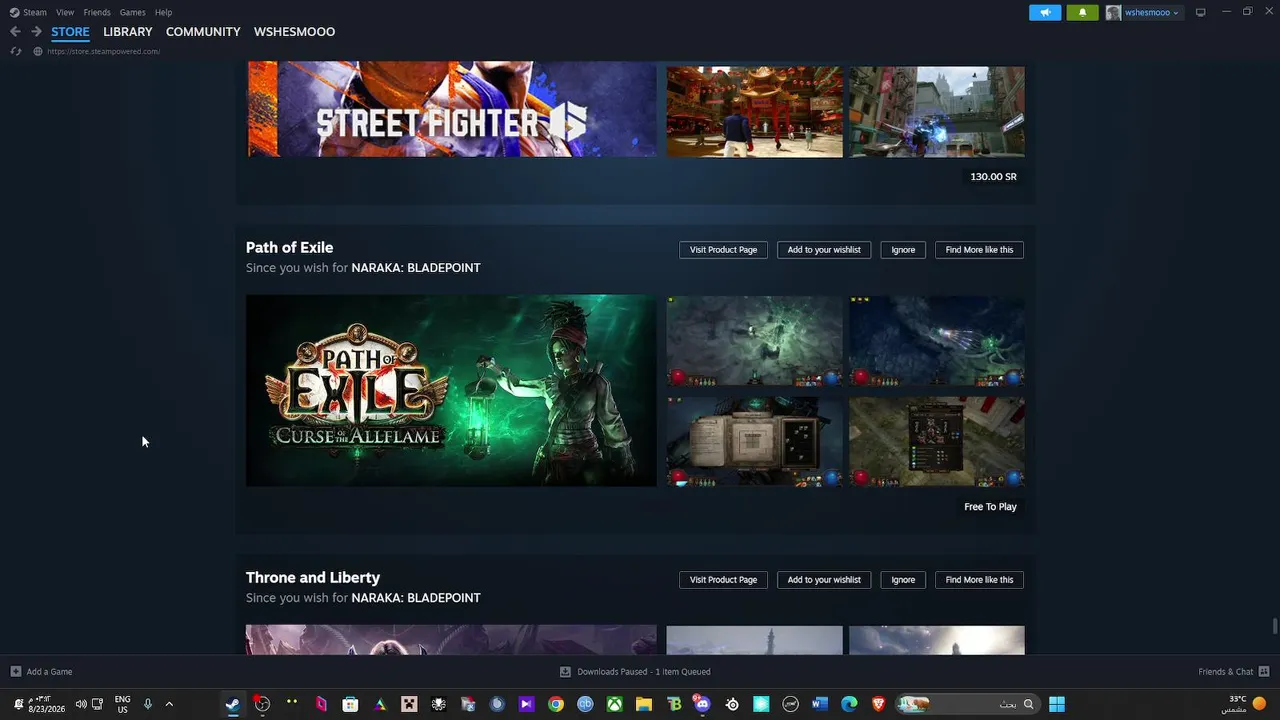Open the green notifications bell

coord(1082,12)
